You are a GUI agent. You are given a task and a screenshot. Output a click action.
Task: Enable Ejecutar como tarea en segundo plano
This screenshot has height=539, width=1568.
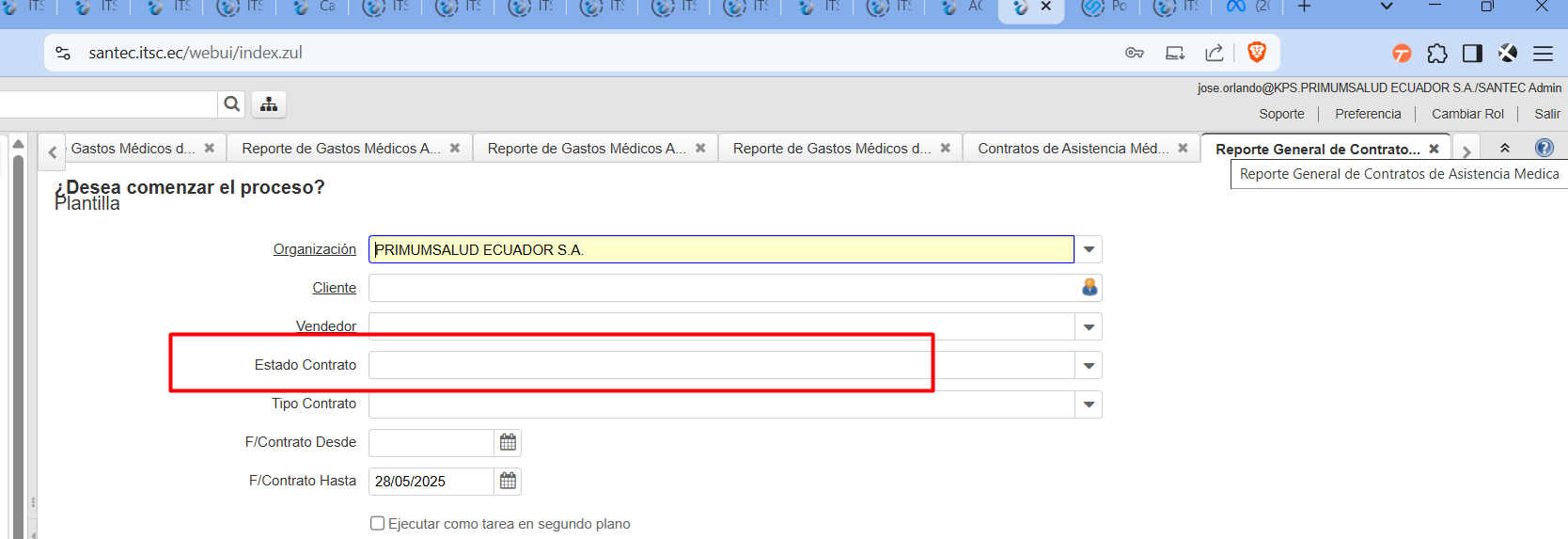pyautogui.click(x=378, y=524)
